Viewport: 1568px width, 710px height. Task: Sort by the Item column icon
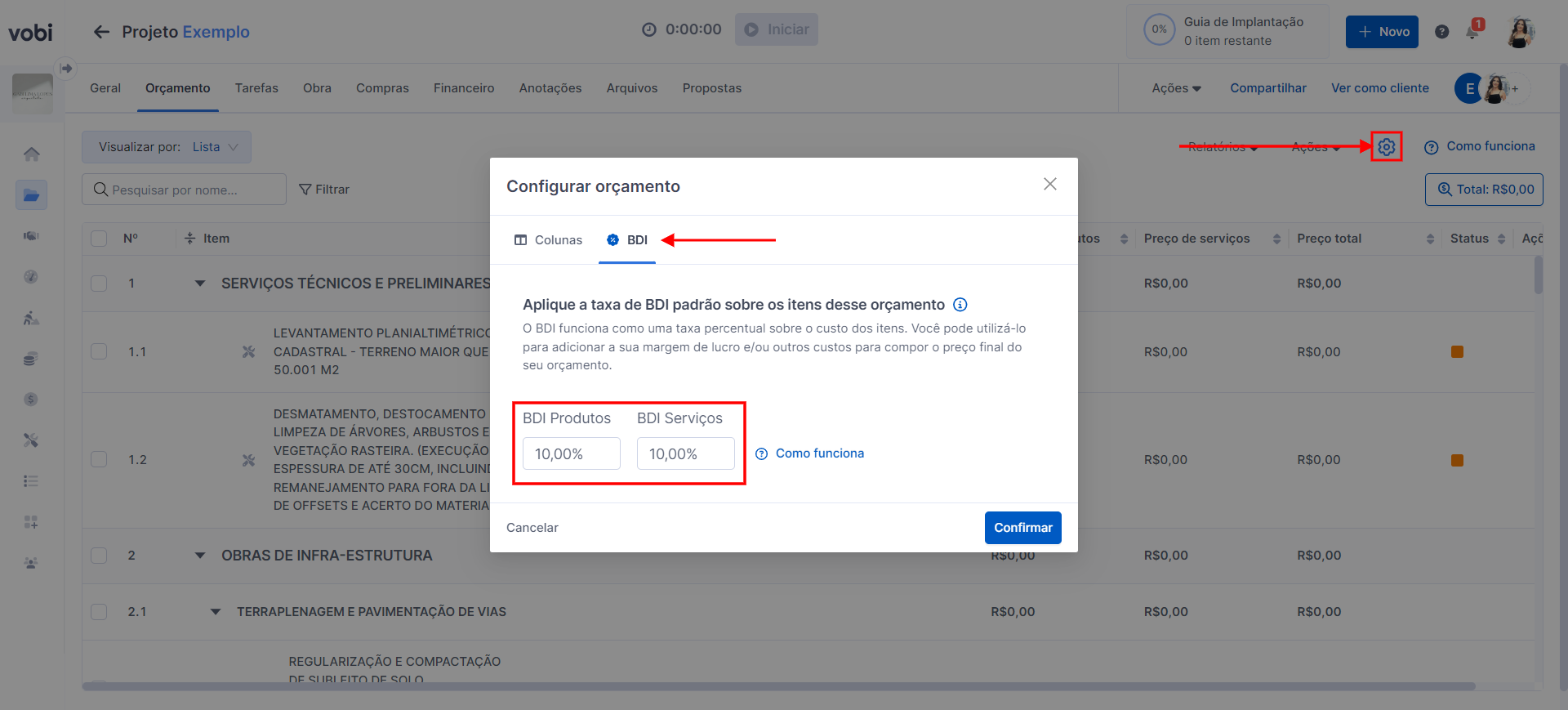click(x=189, y=239)
